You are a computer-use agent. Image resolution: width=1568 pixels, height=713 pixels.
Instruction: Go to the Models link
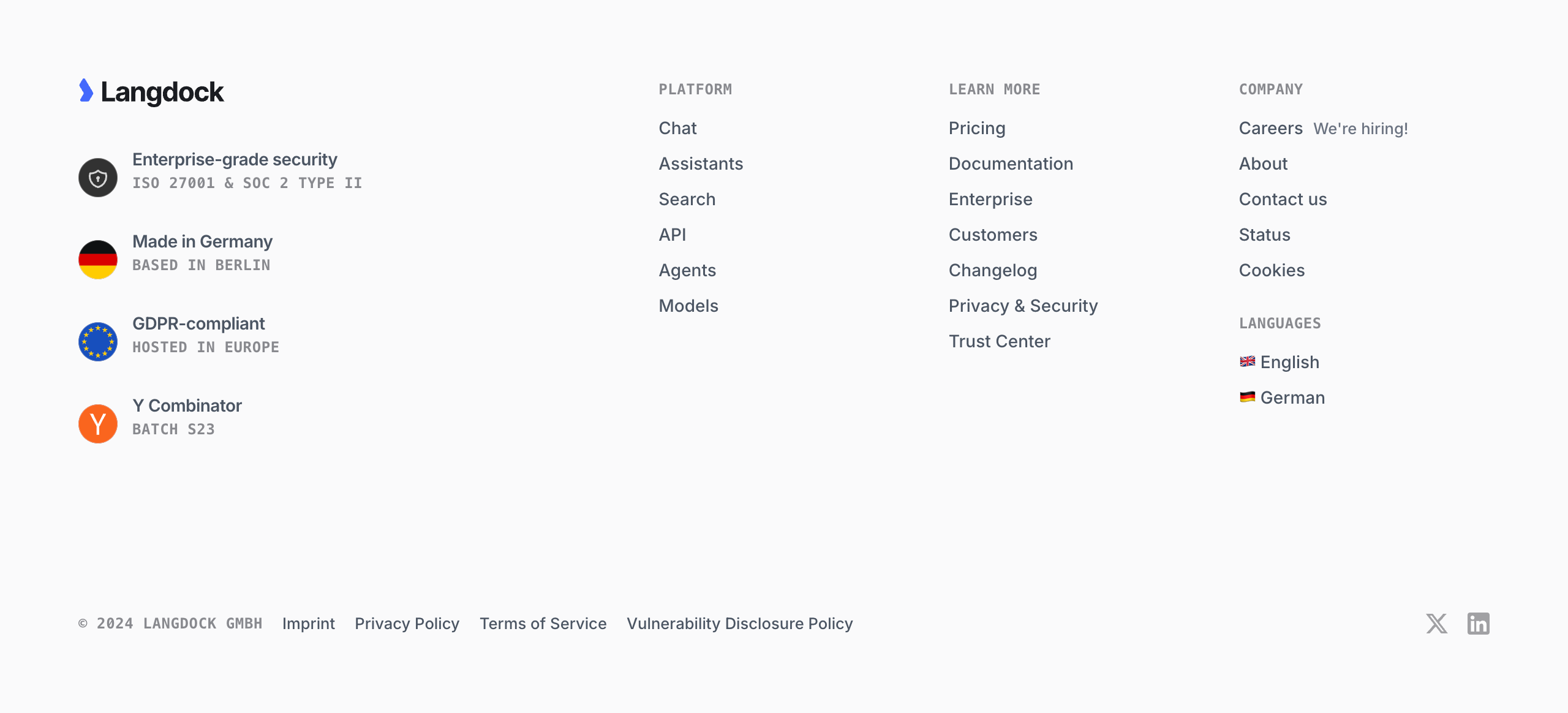688,306
